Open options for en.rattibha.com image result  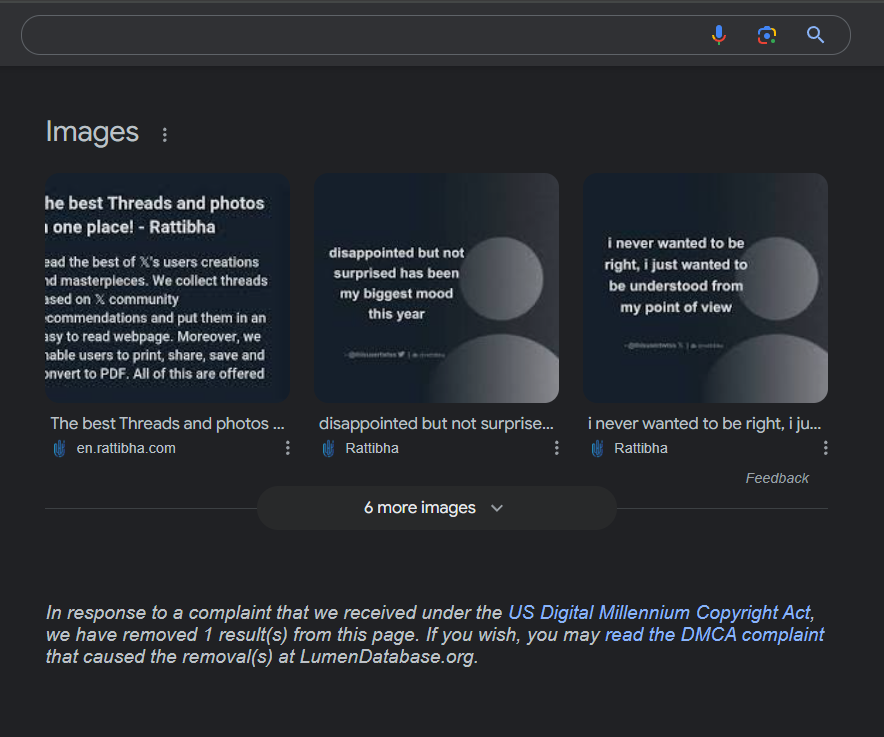[x=288, y=448]
